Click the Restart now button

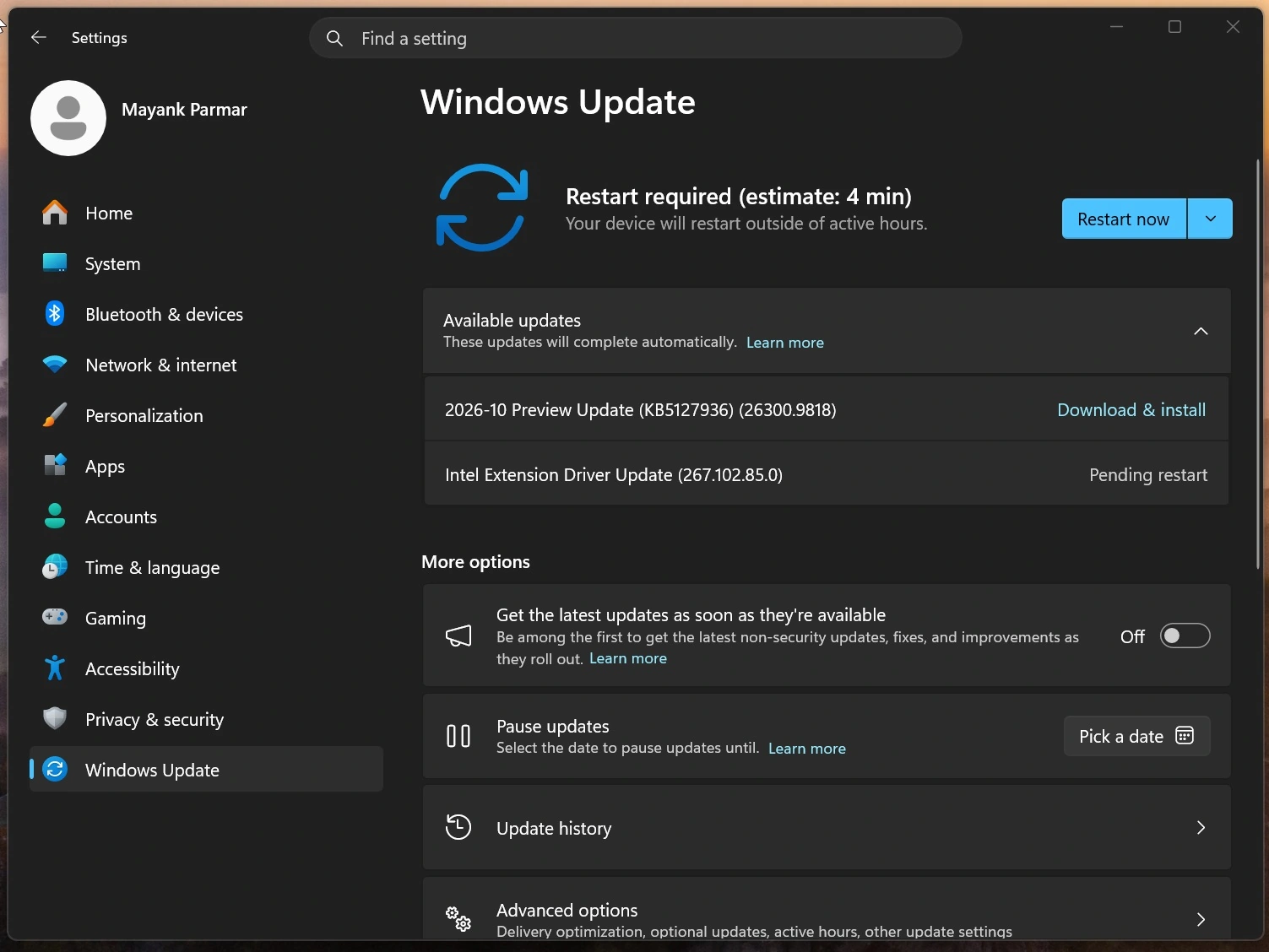1124,219
